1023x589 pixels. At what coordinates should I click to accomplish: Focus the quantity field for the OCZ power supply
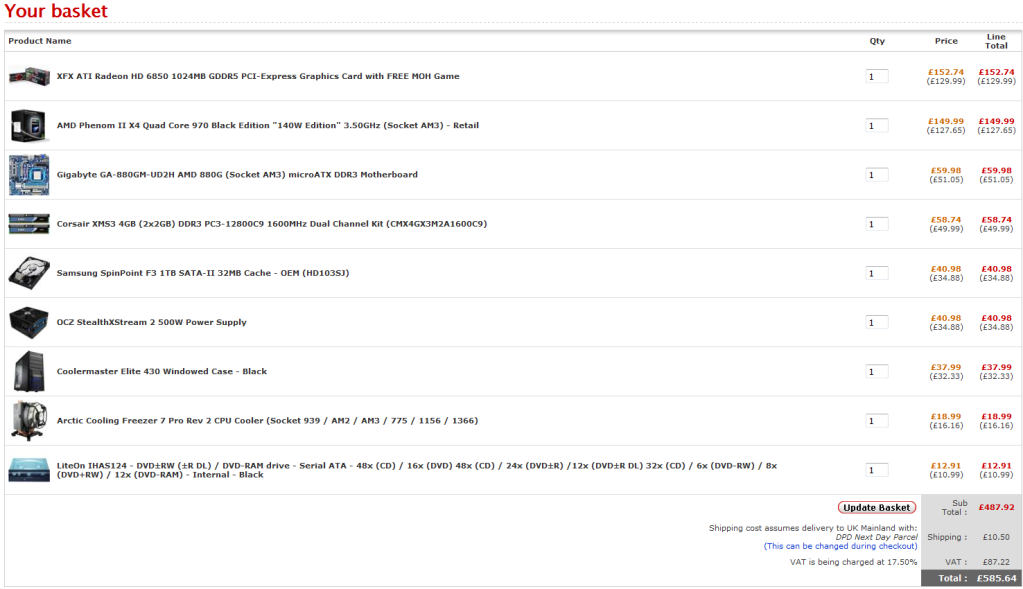click(x=877, y=322)
